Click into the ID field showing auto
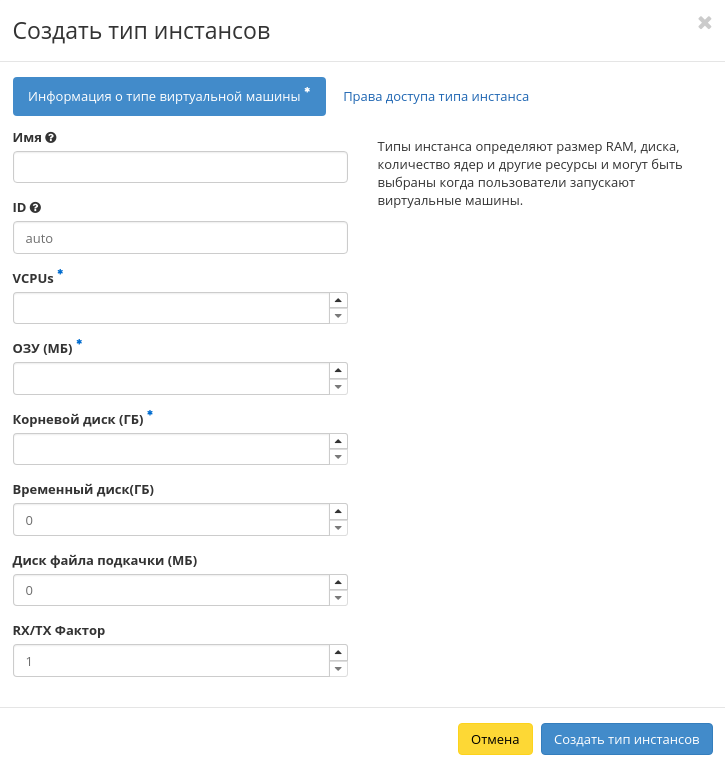 click(x=180, y=238)
